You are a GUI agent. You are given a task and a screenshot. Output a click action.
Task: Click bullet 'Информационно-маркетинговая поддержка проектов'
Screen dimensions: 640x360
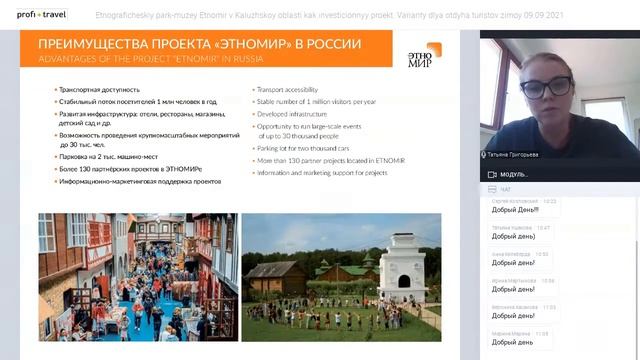point(140,181)
